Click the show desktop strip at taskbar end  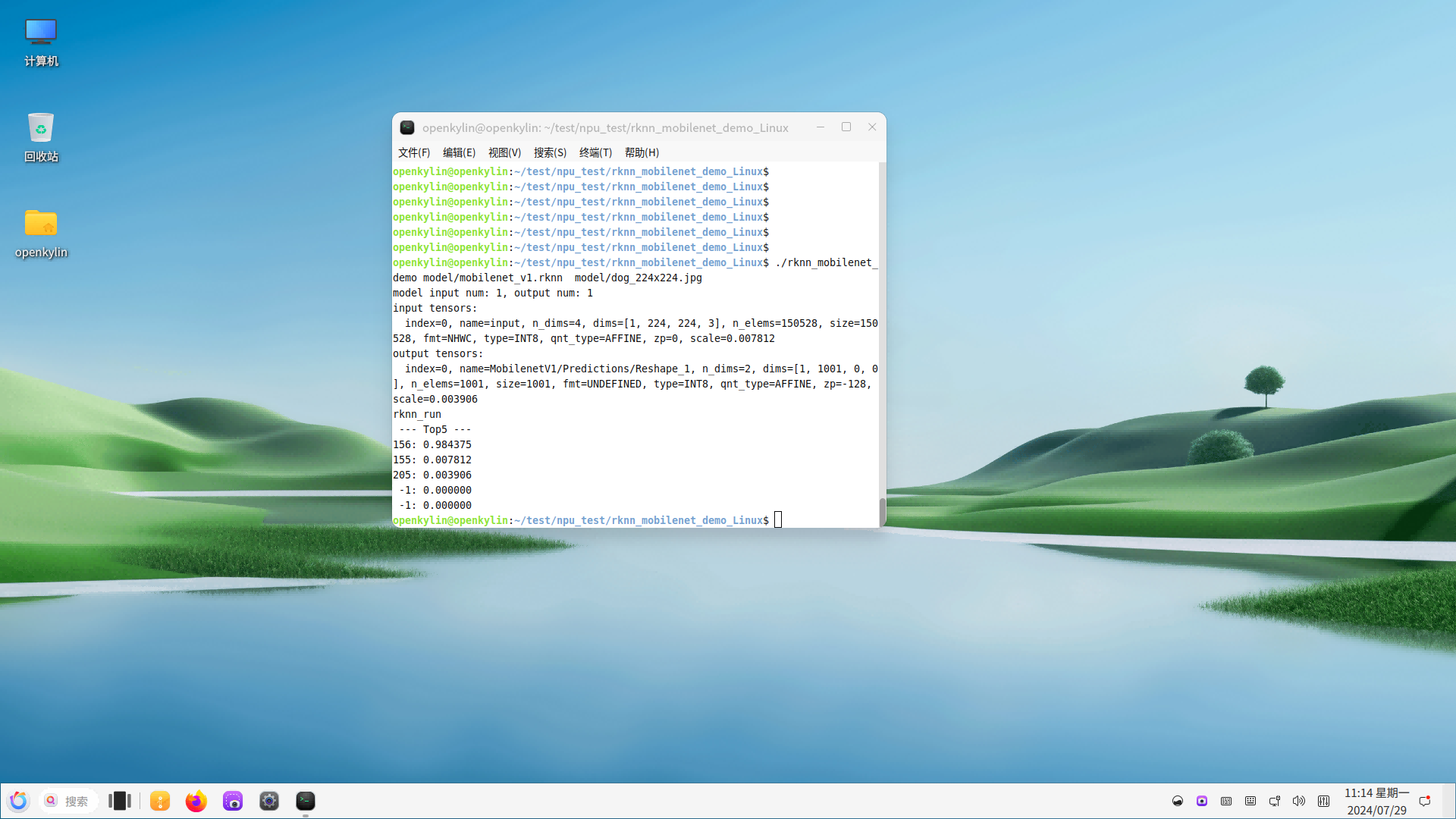pyautogui.click(x=1450, y=801)
